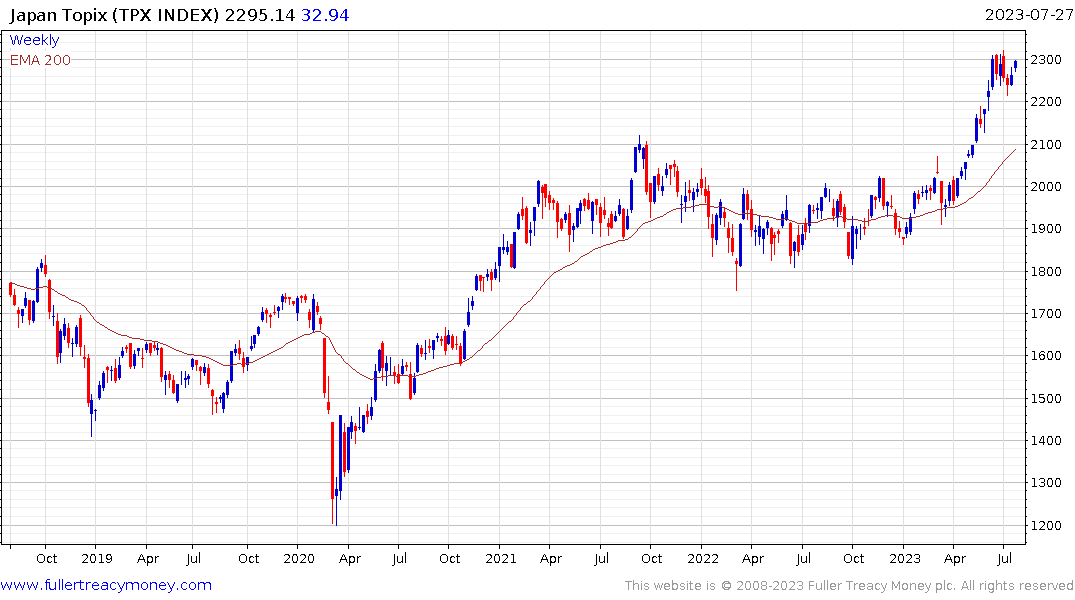Image resolution: width=1075 pixels, height=600 pixels.
Task: Click the blue change value 32.94
Action: tap(325, 15)
